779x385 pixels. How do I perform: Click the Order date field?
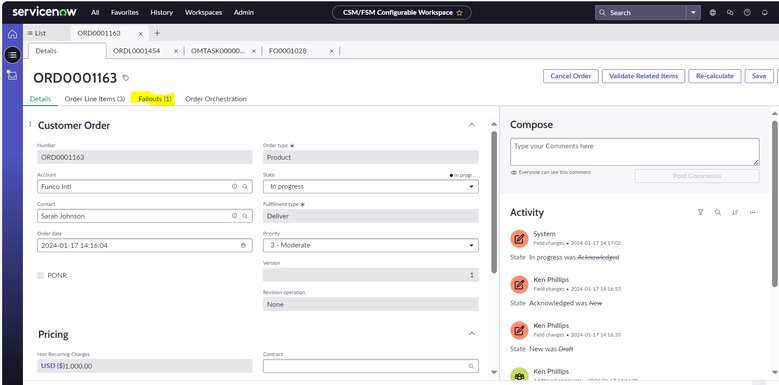point(145,245)
